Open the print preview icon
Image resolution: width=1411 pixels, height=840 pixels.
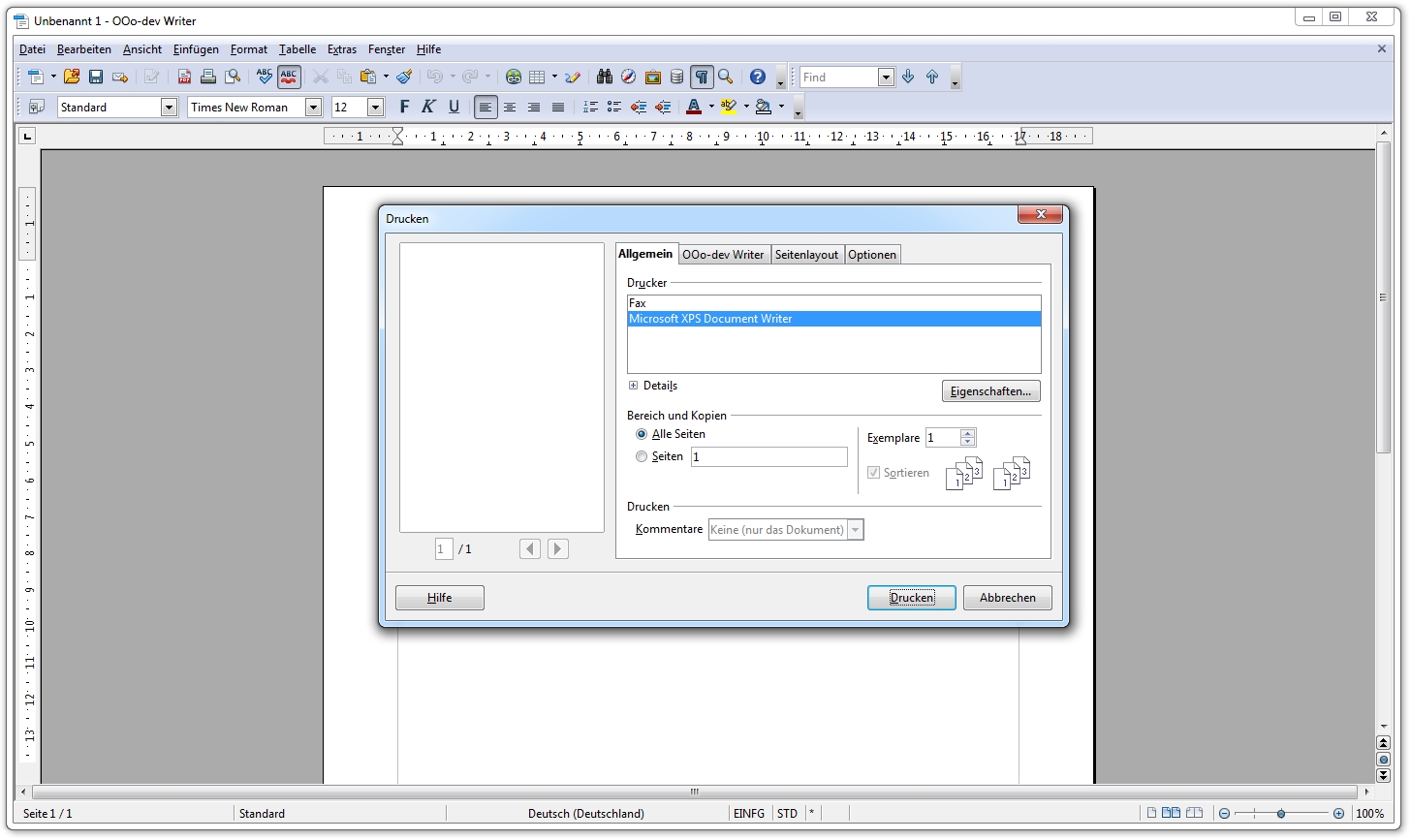[x=233, y=77]
